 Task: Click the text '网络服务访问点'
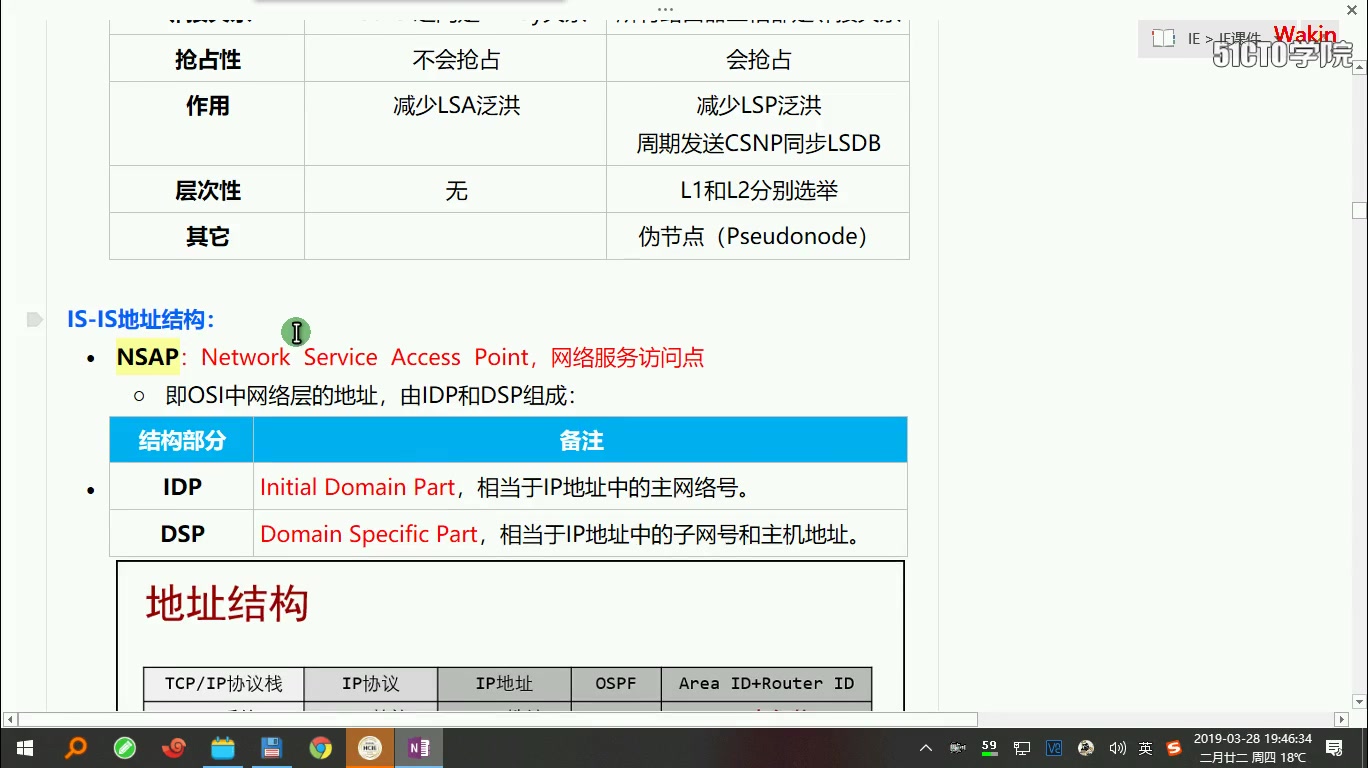click(x=627, y=357)
